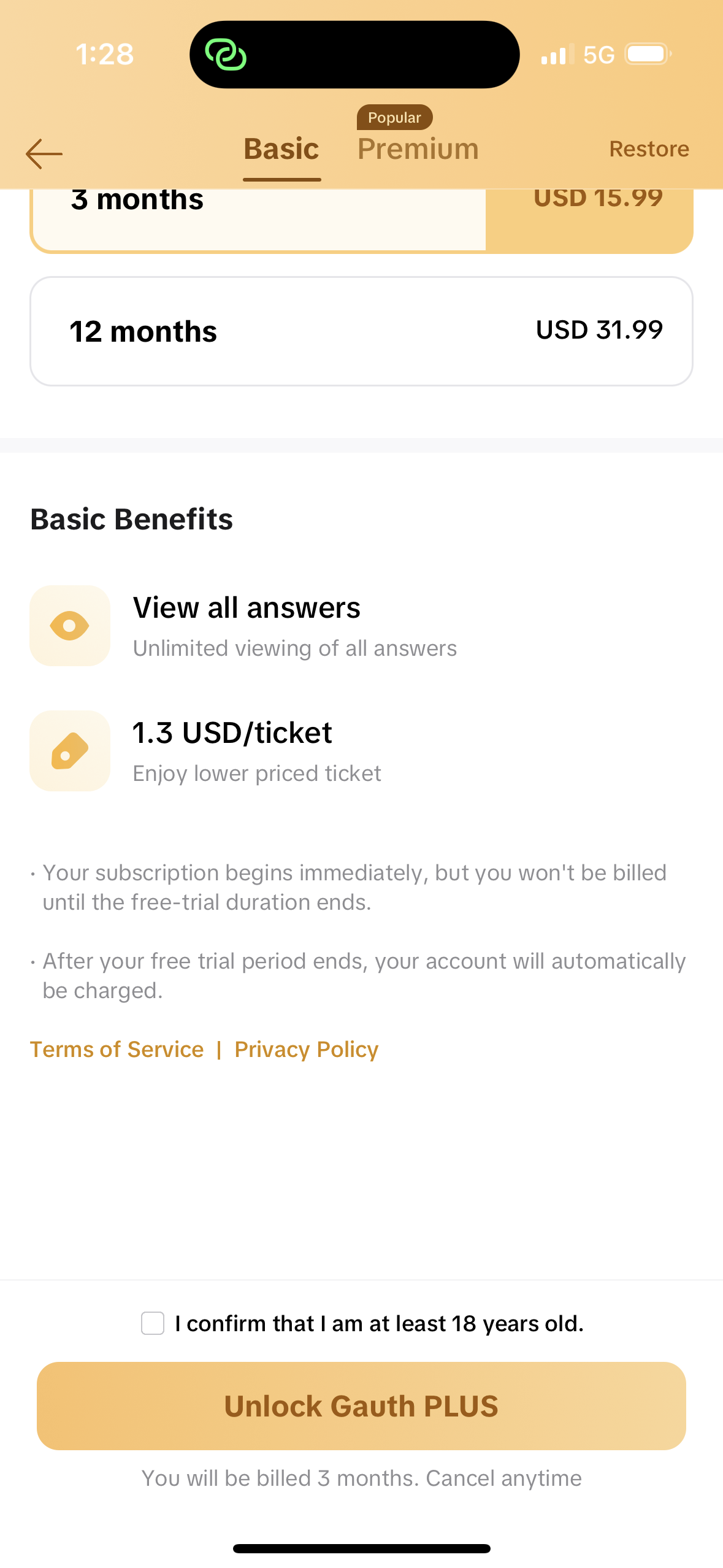Image resolution: width=723 pixels, height=1568 pixels.
Task: Tap the back arrow icon
Action: tap(44, 153)
